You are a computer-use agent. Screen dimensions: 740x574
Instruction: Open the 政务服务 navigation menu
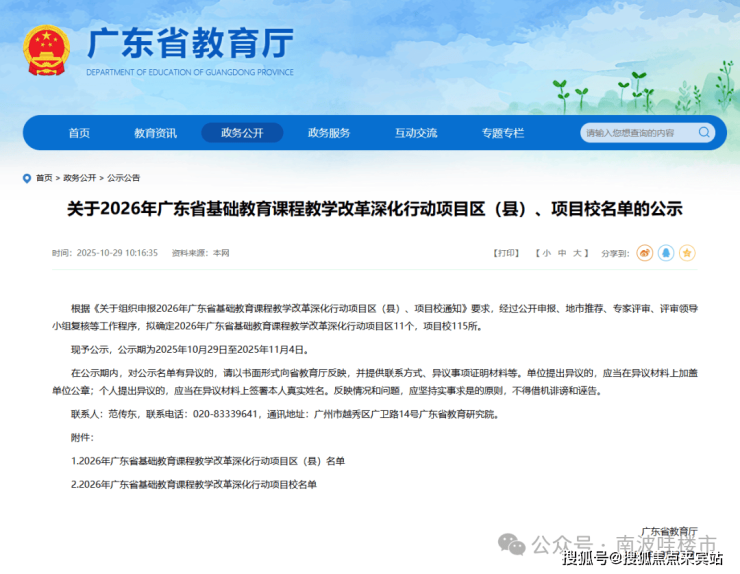329,133
